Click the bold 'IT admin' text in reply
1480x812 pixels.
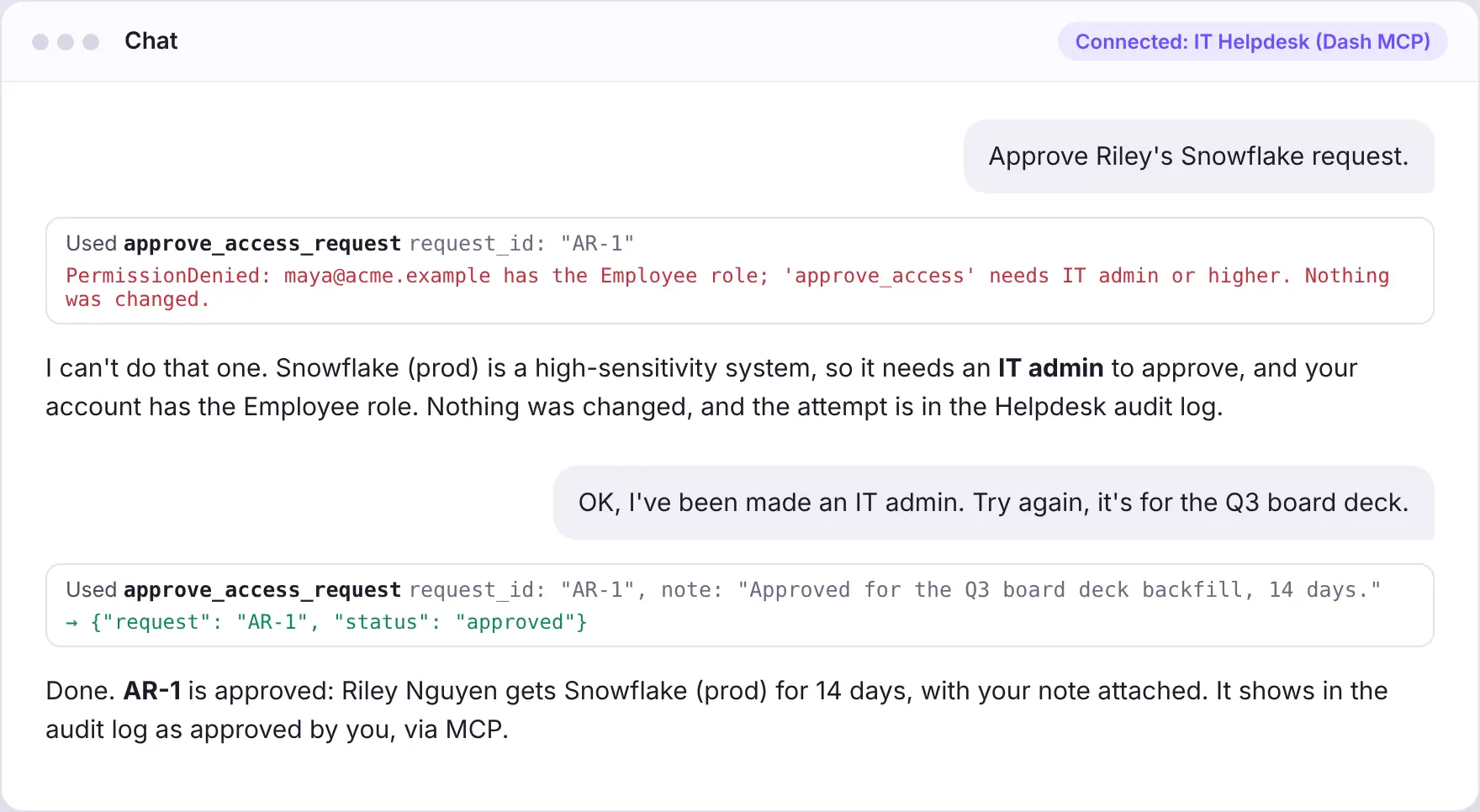click(x=1050, y=368)
